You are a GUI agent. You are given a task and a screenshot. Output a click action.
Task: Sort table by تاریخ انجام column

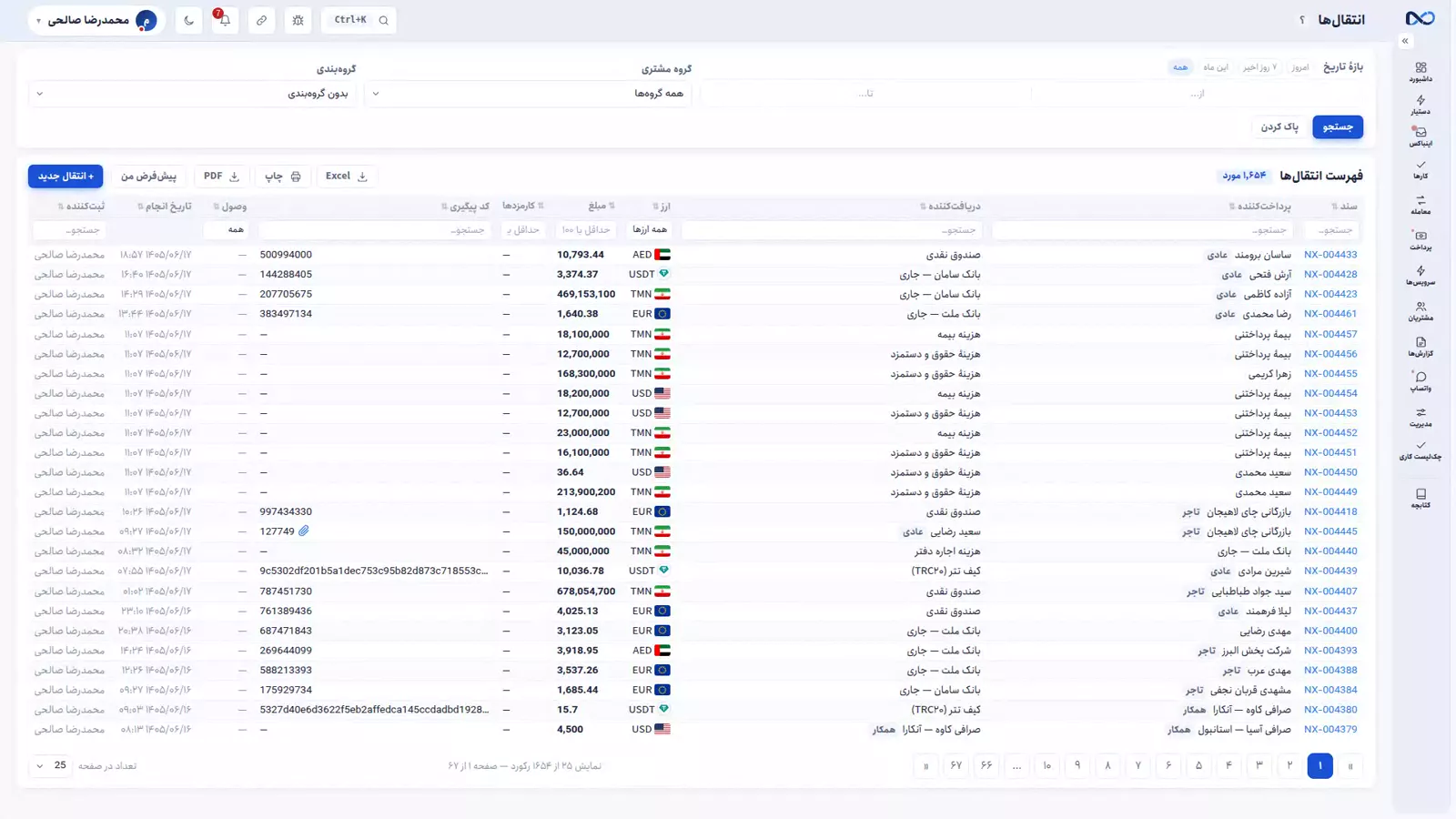coord(165,207)
